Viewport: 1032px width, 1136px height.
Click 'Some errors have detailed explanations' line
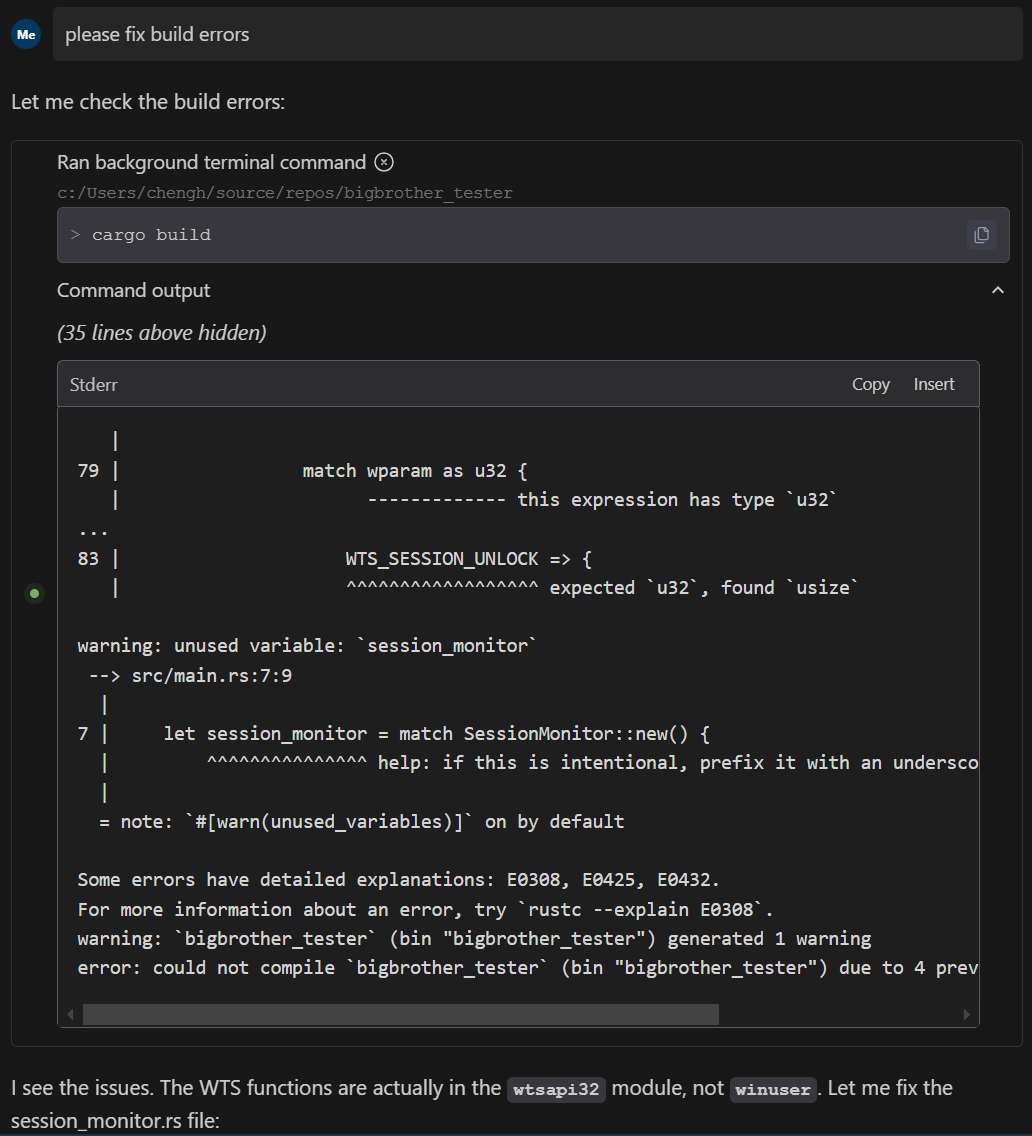point(398,880)
